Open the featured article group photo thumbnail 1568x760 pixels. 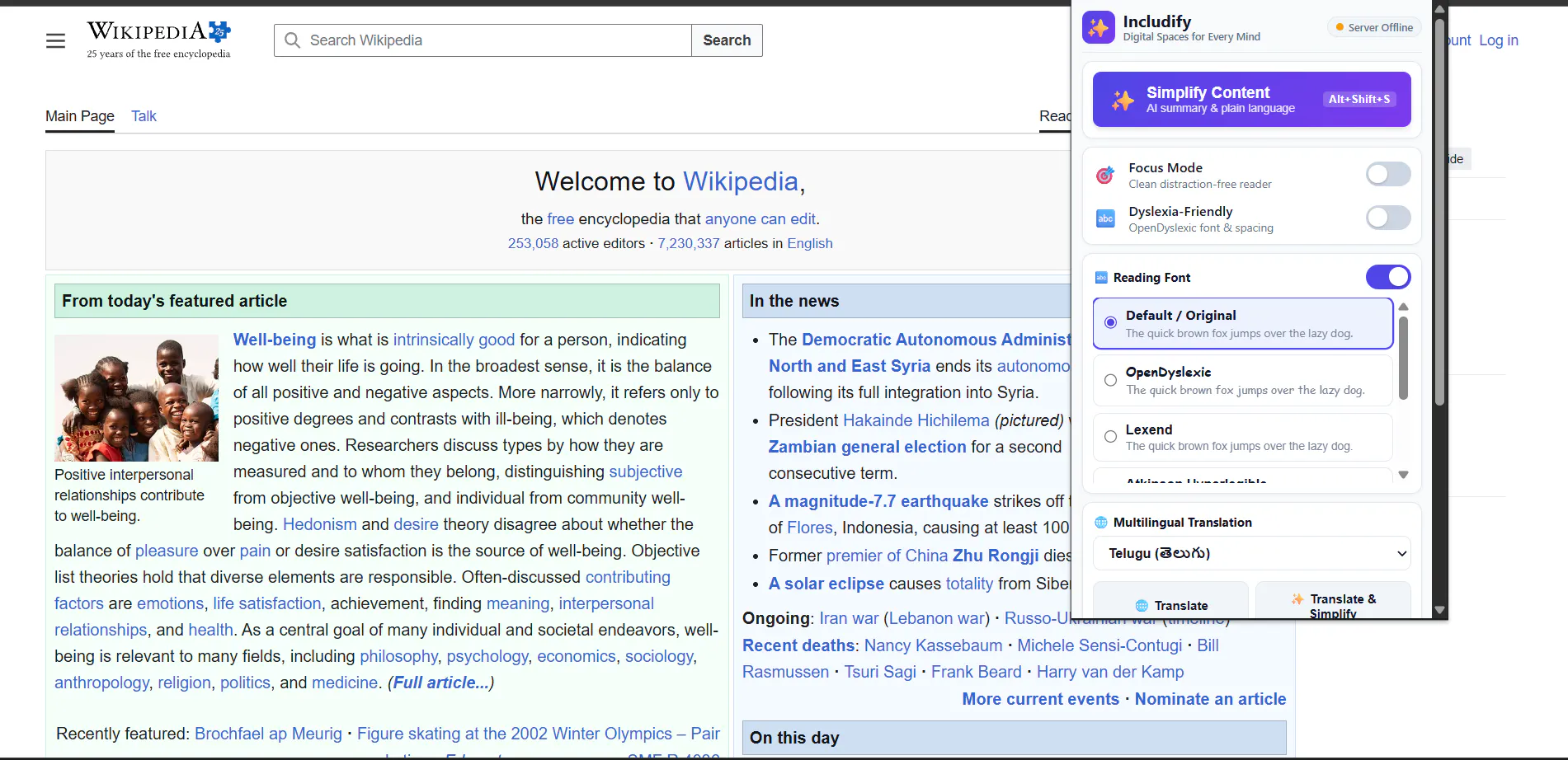tap(136, 398)
